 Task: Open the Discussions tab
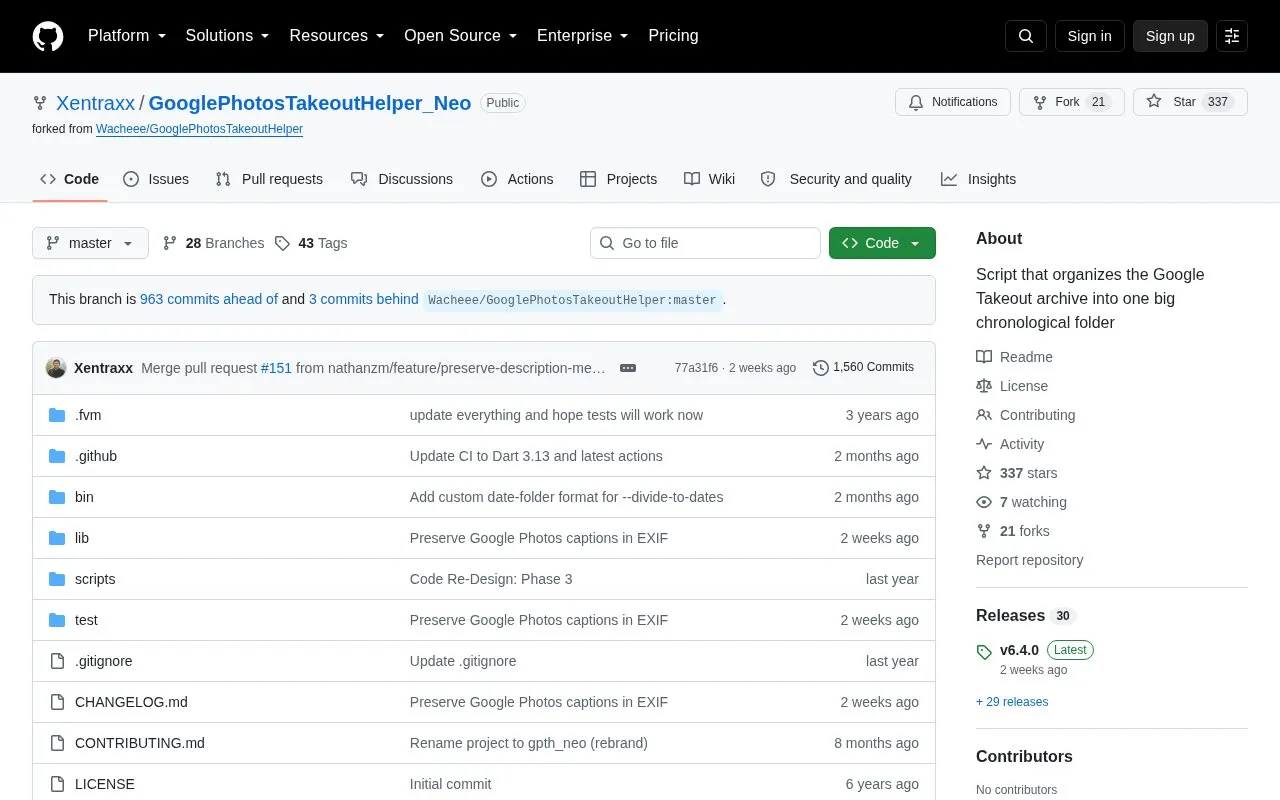pyautogui.click(x=402, y=179)
